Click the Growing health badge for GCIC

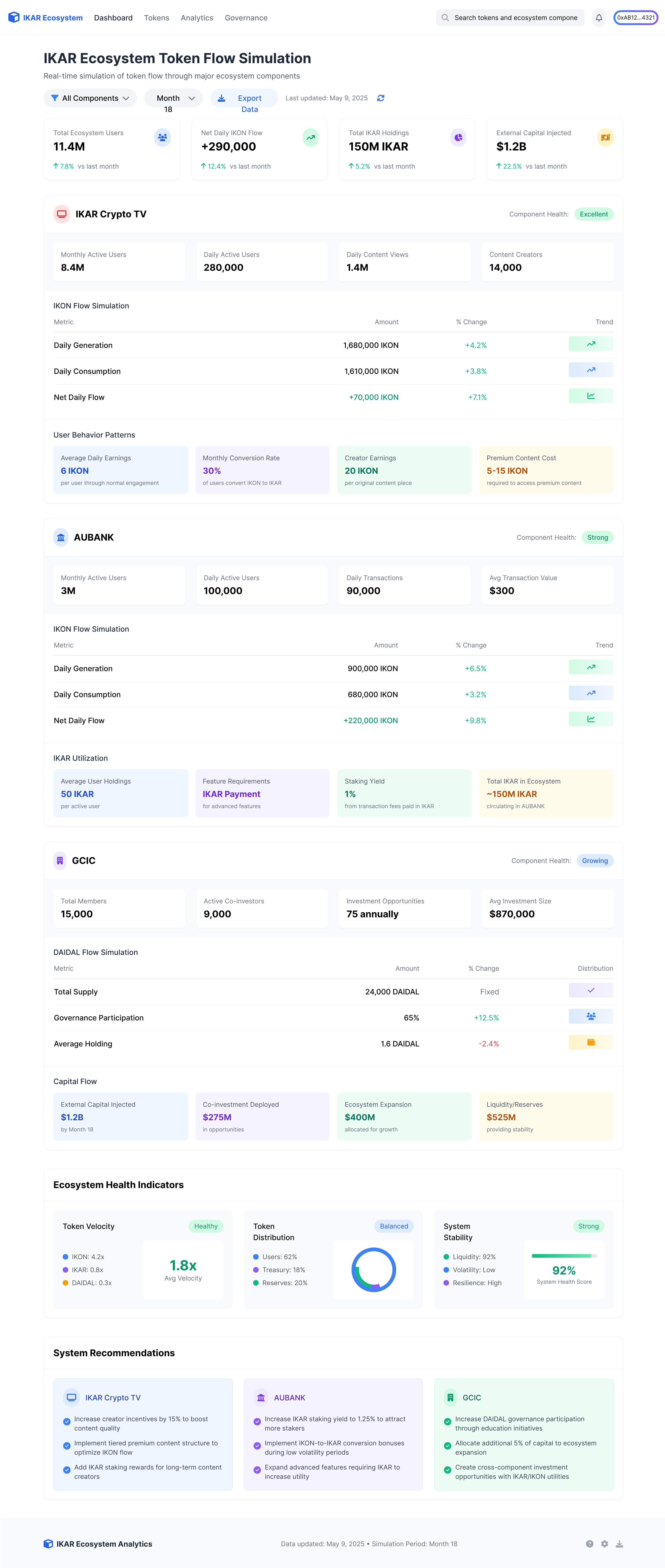(x=595, y=861)
